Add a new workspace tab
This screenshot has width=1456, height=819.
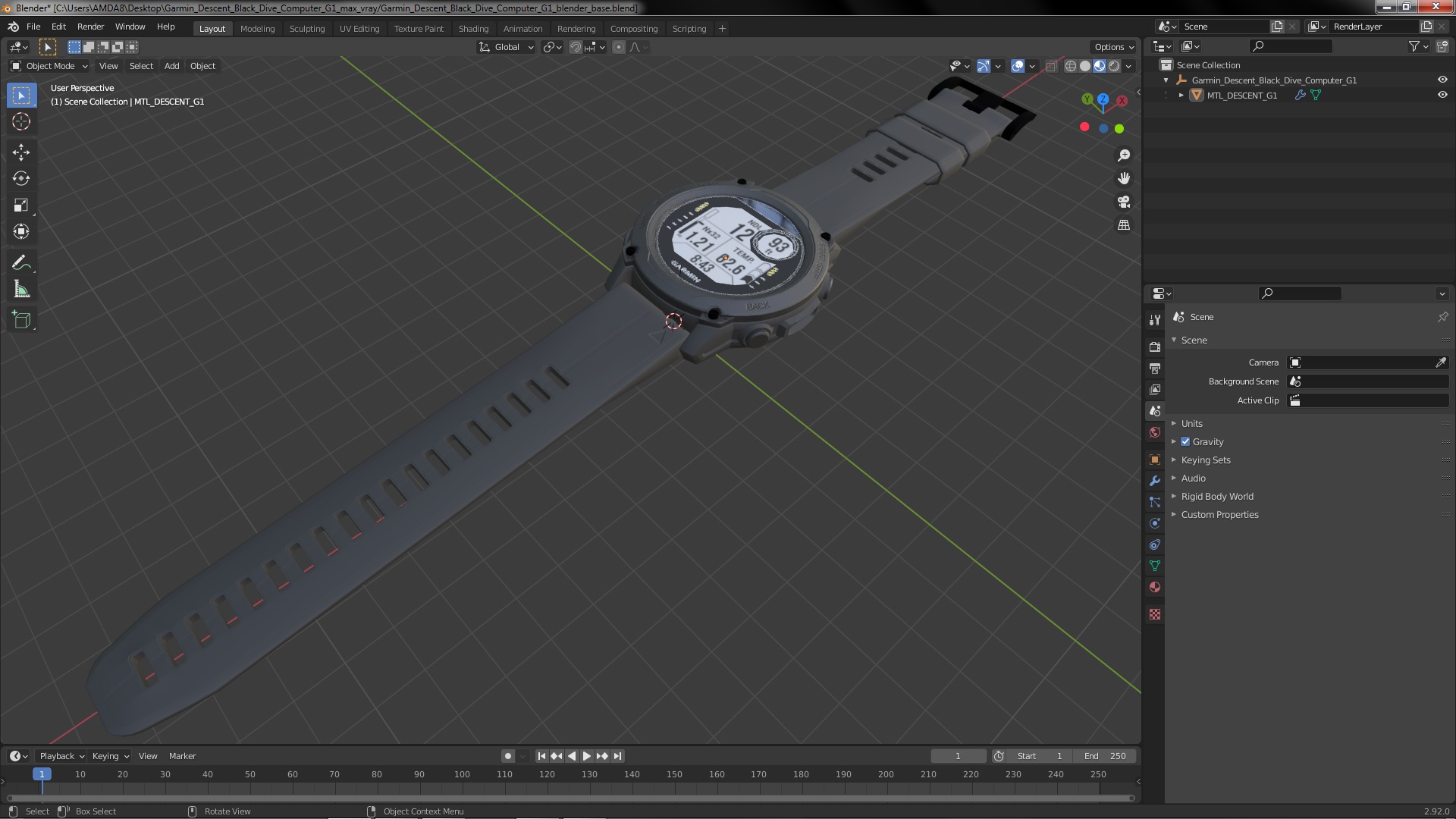pyautogui.click(x=722, y=29)
